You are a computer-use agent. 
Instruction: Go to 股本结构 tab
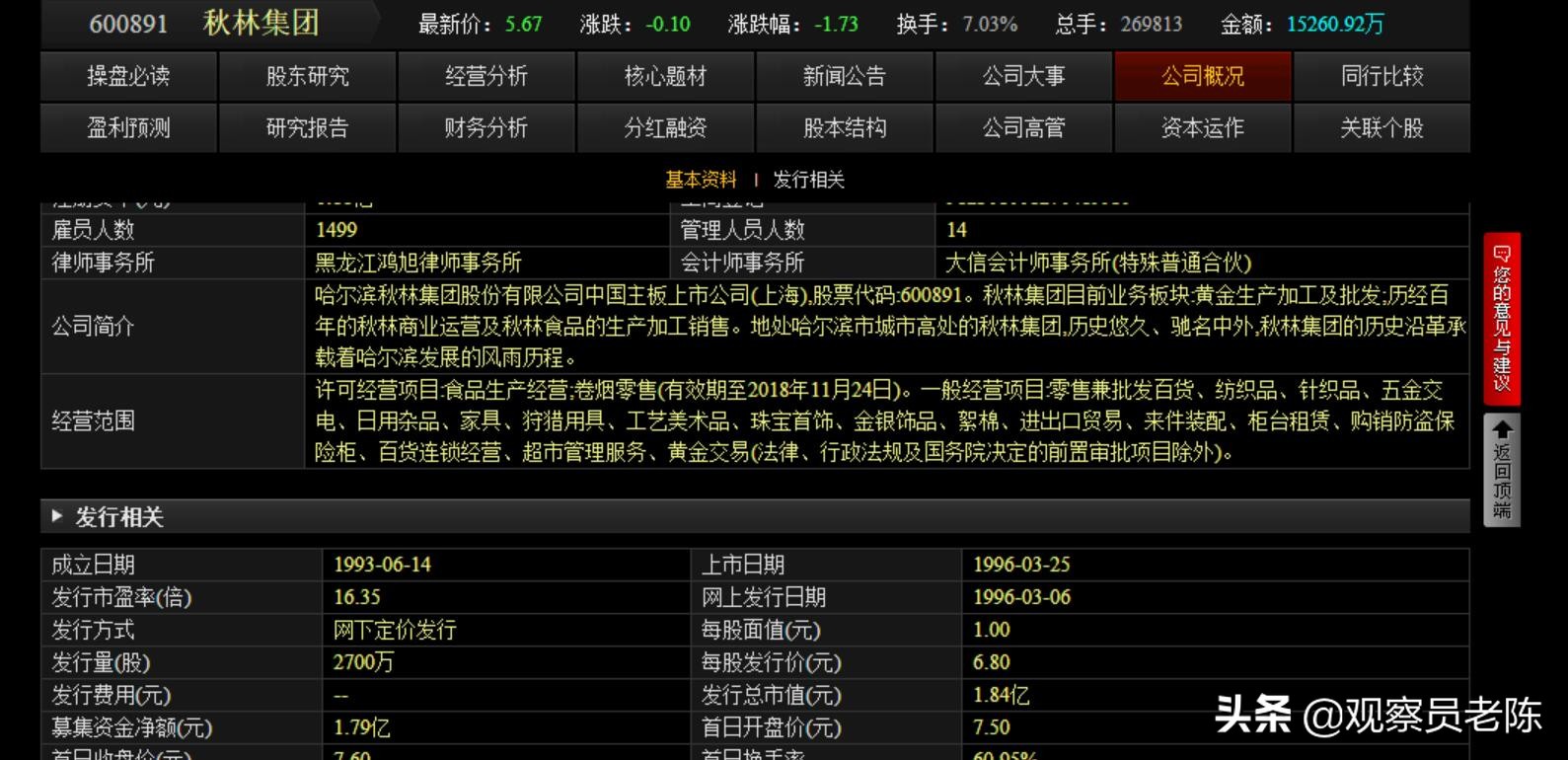pyautogui.click(x=845, y=127)
